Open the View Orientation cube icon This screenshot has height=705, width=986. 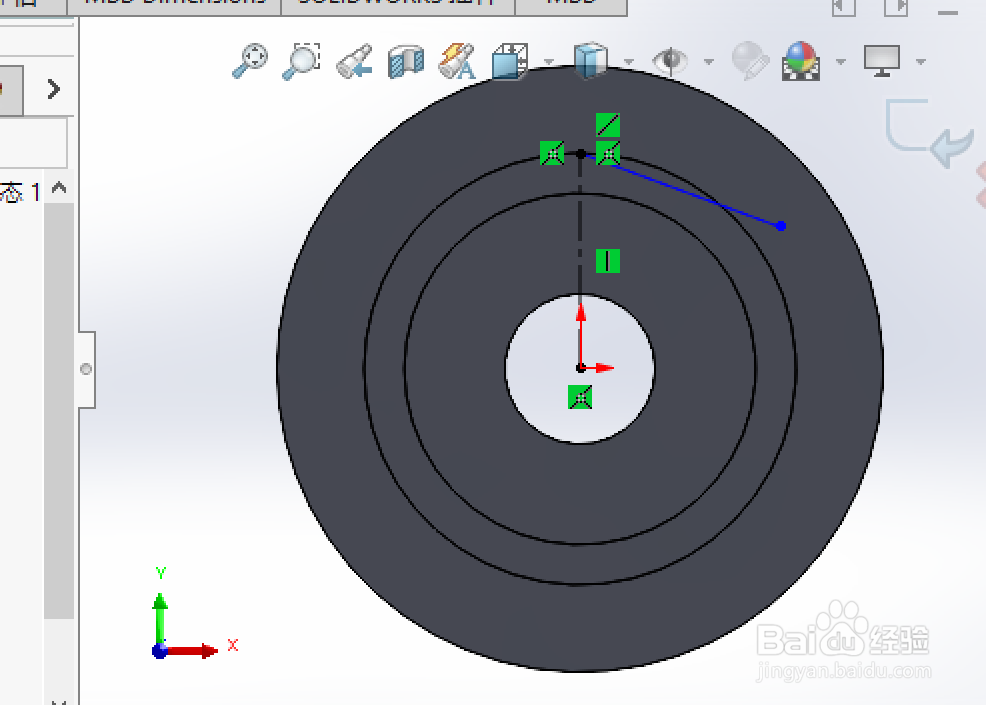tap(508, 60)
